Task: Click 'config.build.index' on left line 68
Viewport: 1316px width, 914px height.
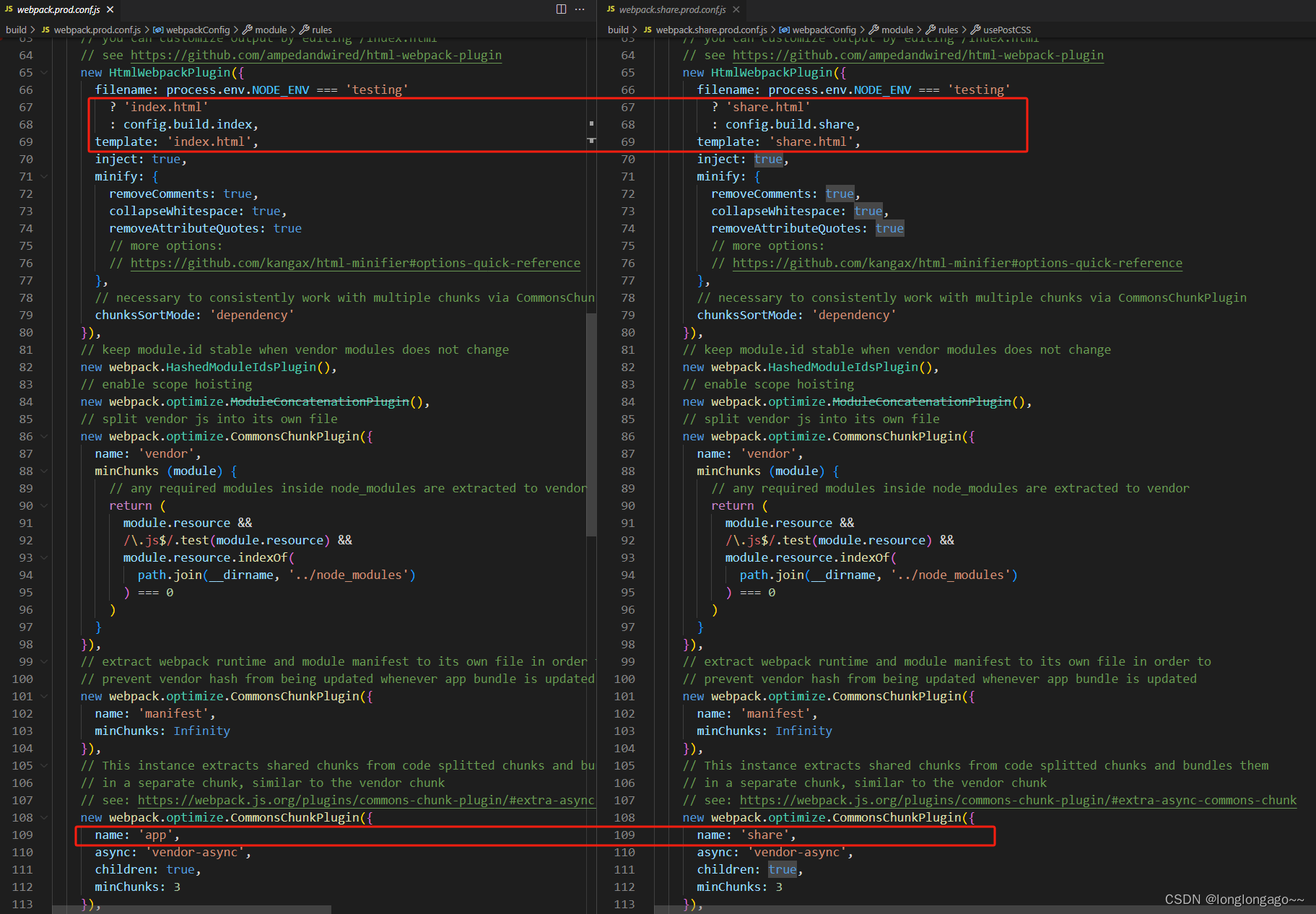Action: (x=188, y=125)
